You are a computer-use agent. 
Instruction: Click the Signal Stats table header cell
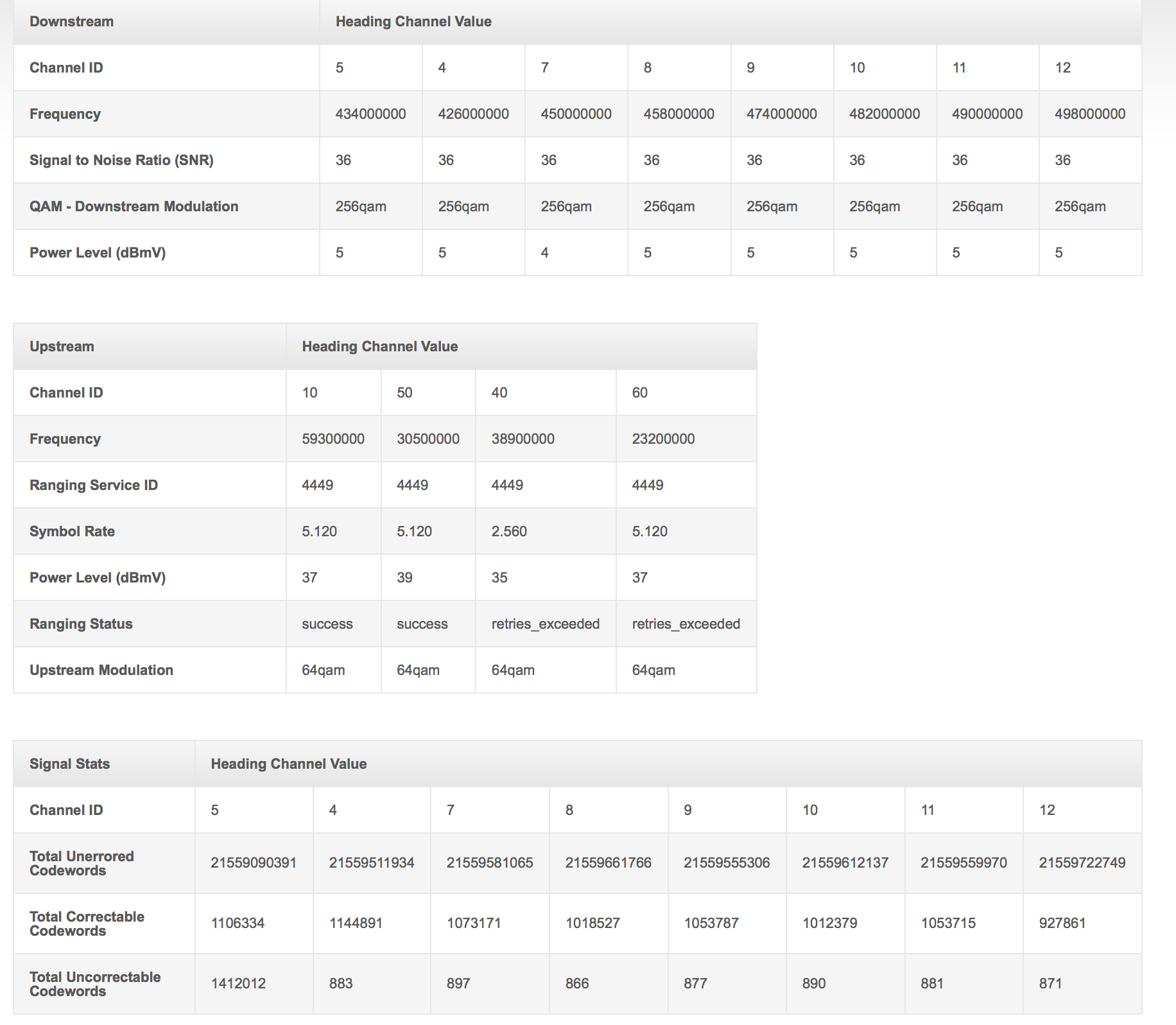(69, 764)
